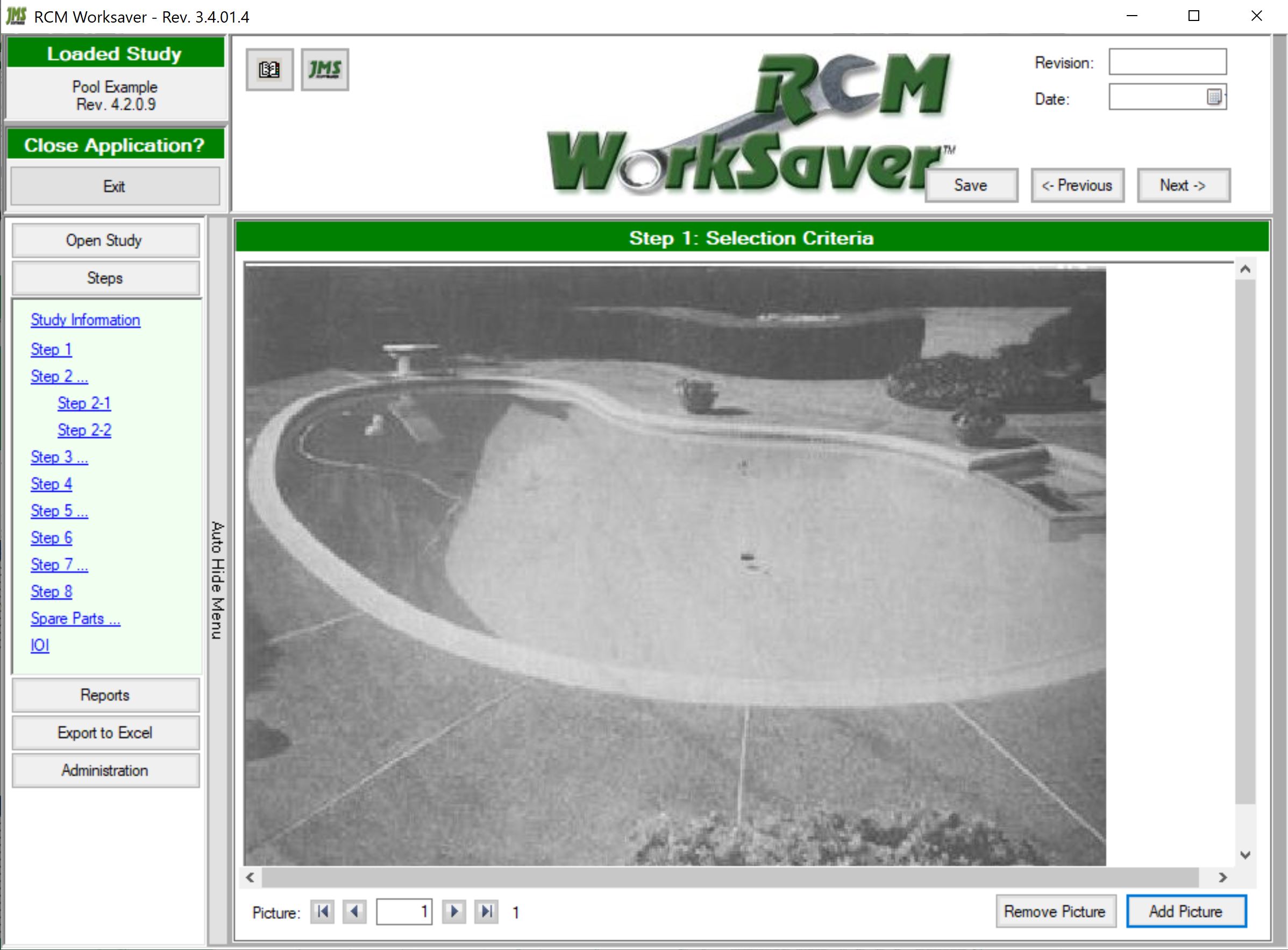Go to the previous picture

356,911
